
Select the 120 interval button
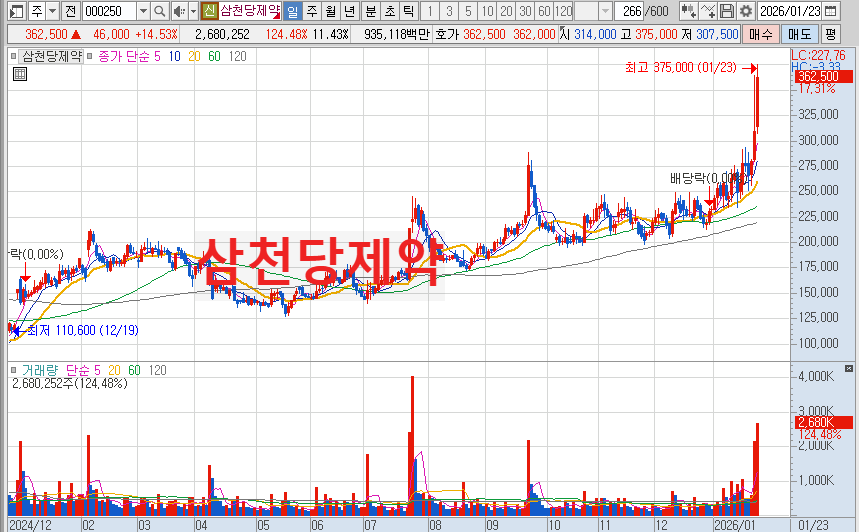coord(563,11)
